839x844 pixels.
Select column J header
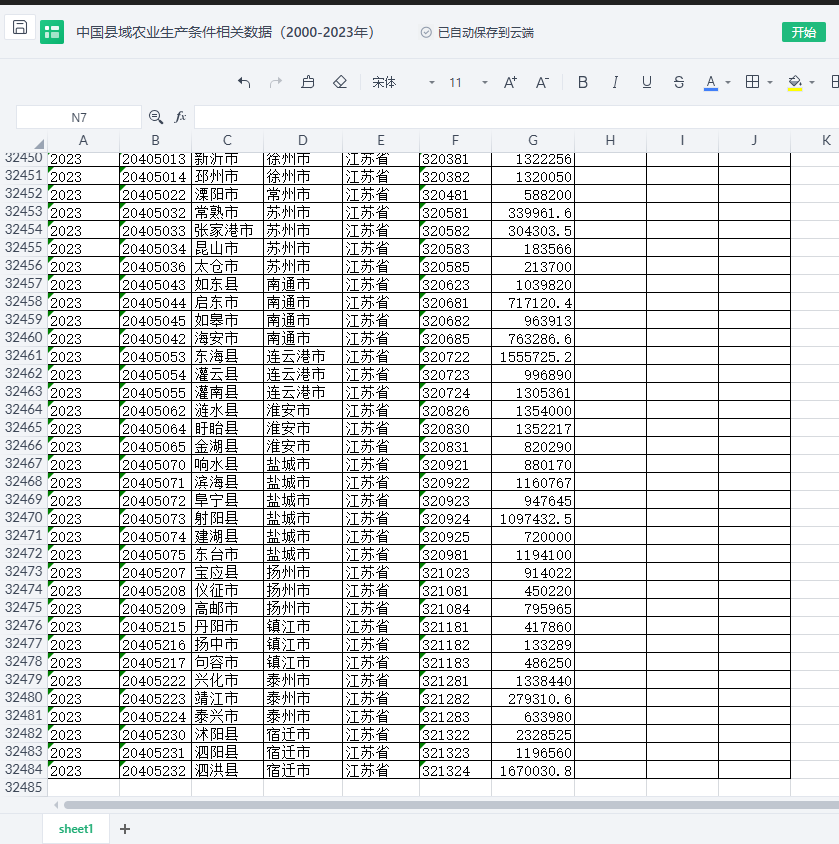pos(754,140)
